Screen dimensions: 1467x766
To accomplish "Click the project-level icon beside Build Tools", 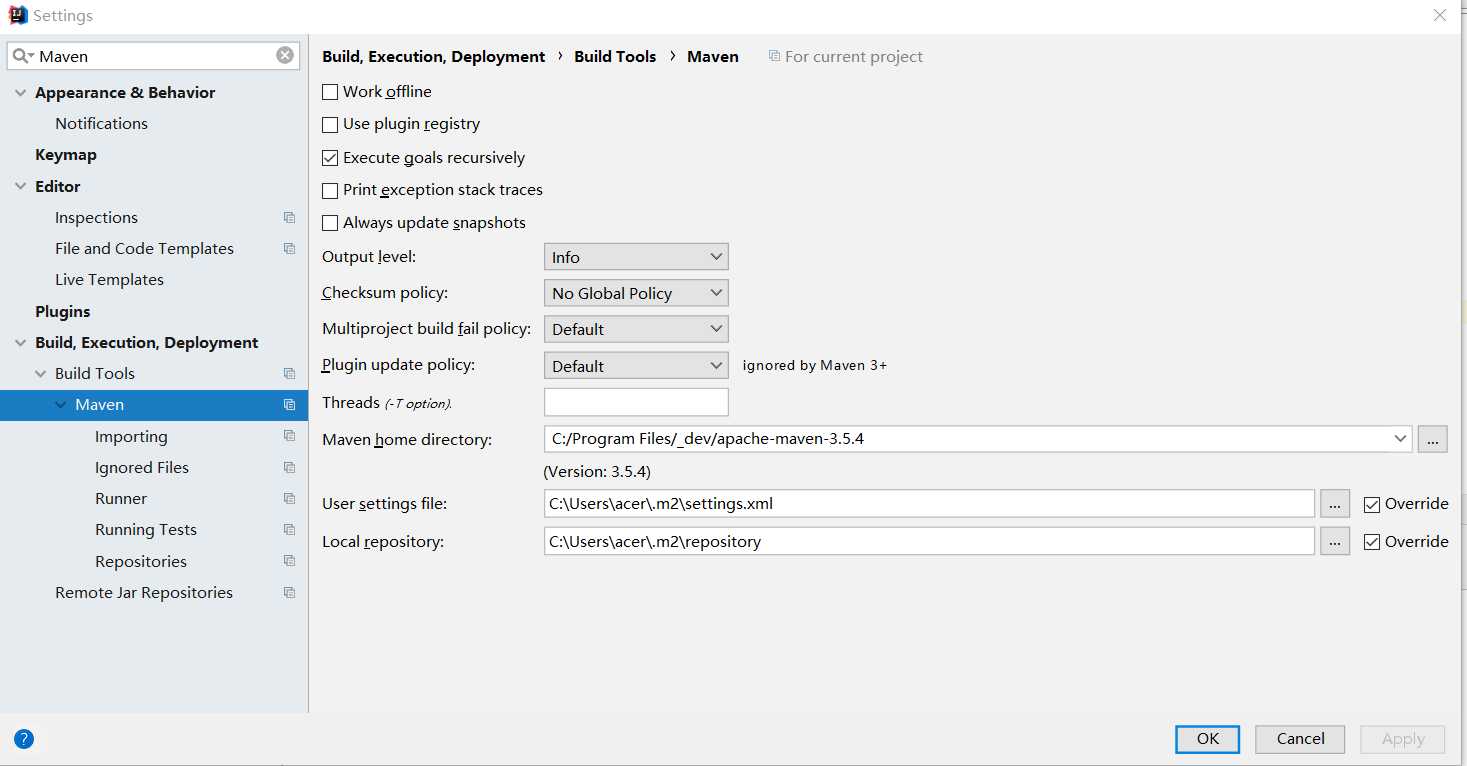I will tap(289, 374).
